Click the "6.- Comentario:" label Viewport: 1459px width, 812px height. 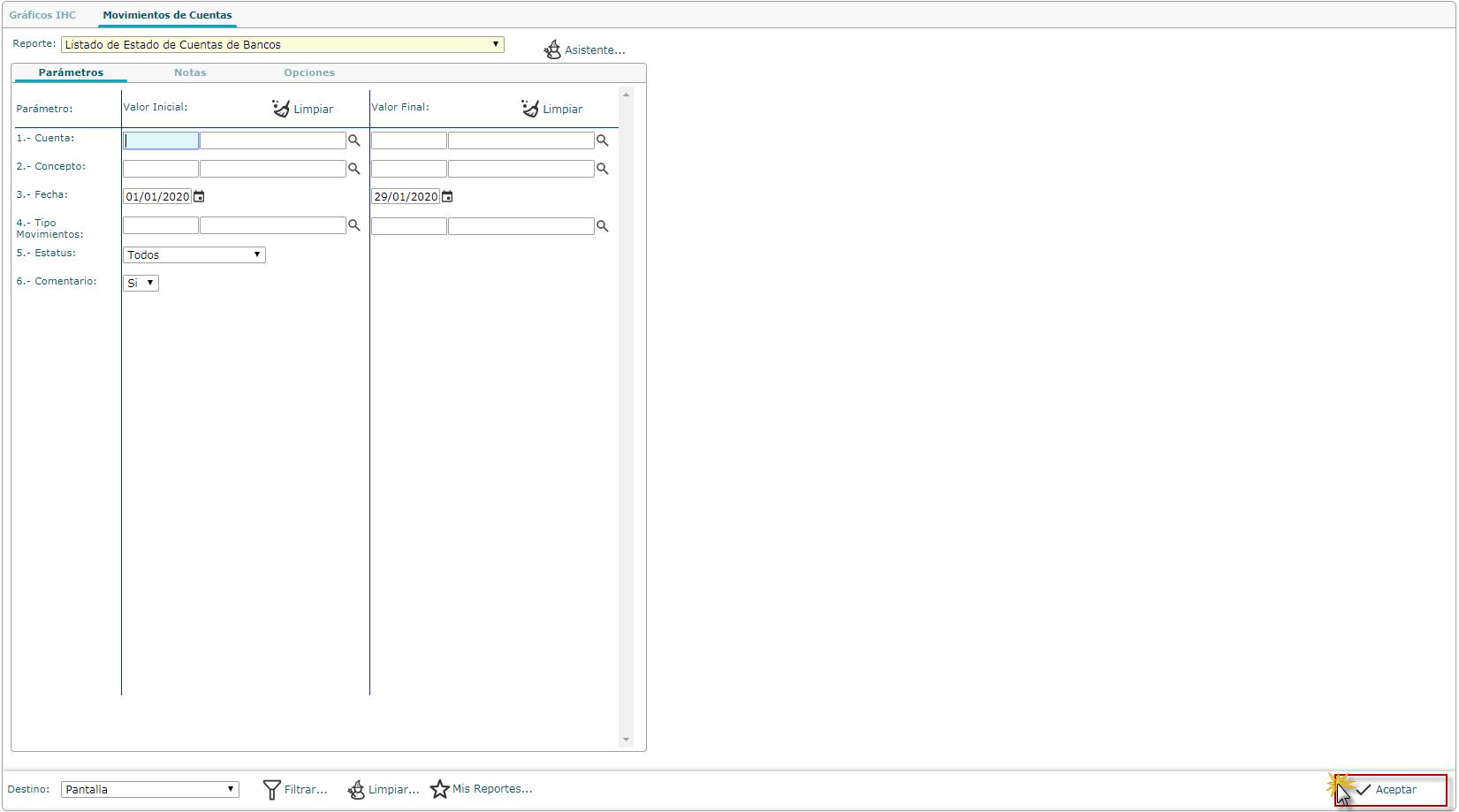(57, 281)
